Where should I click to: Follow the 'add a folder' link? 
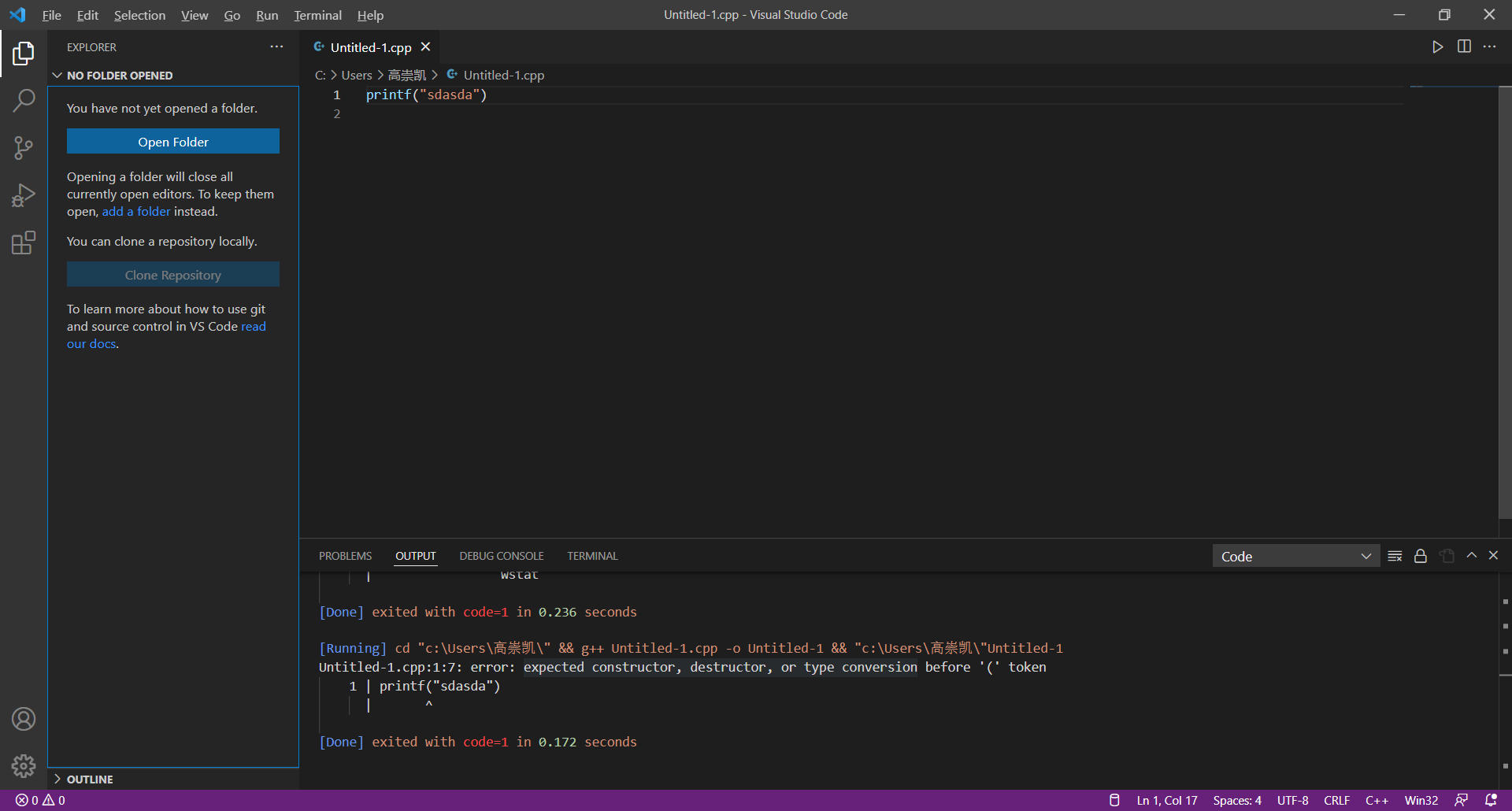pos(136,211)
